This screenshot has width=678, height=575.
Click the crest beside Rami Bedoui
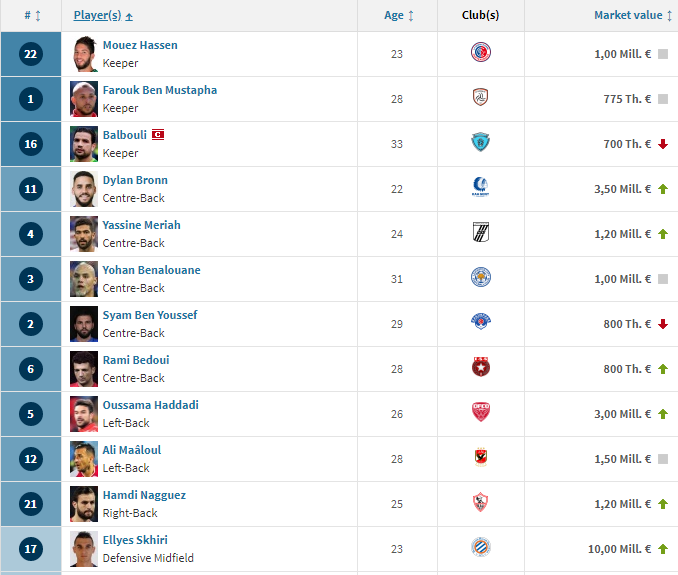[x=480, y=367]
